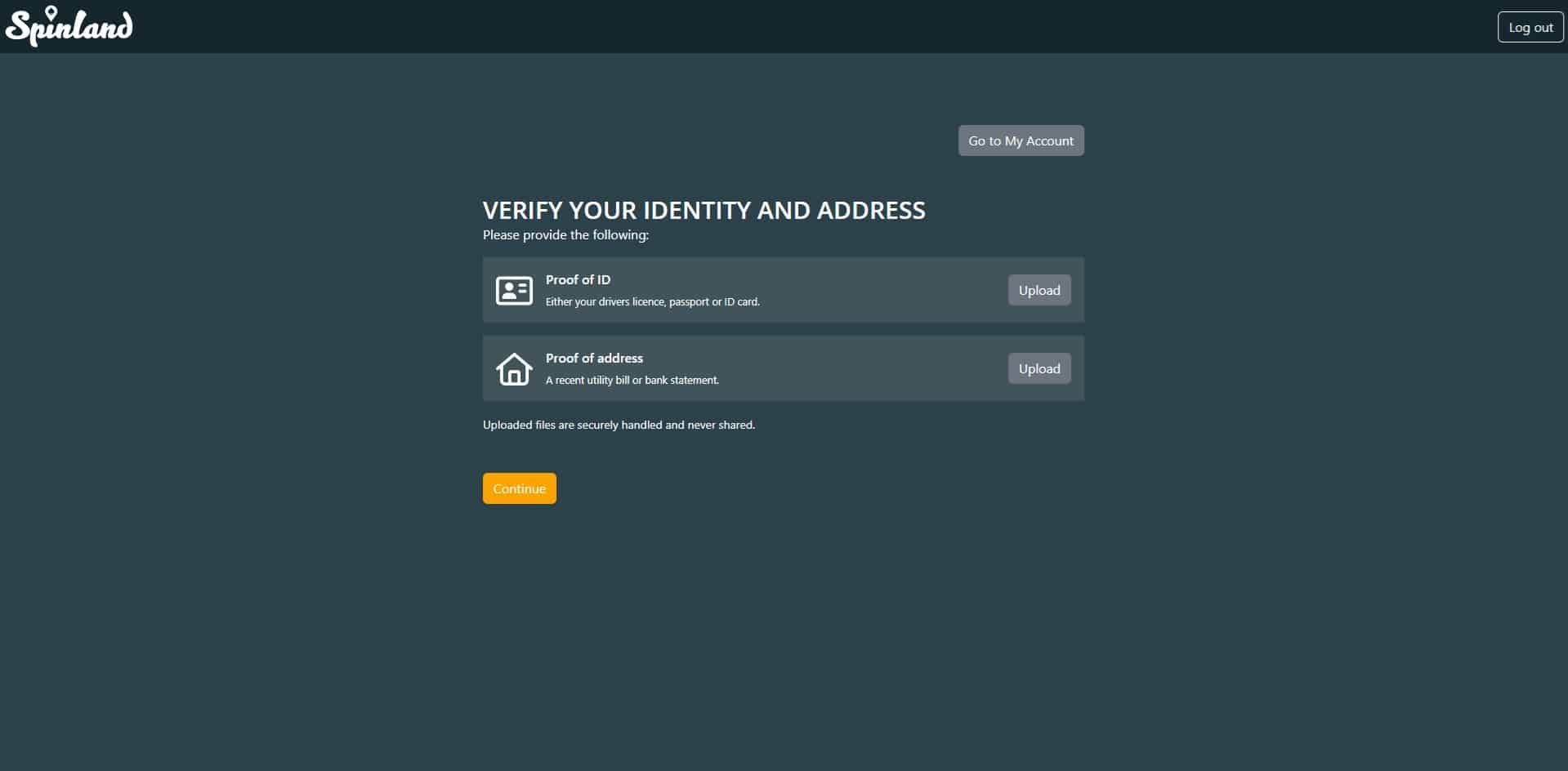This screenshot has width=1568, height=771.
Task: Click the blank page area below Continue
Action: coord(783,637)
